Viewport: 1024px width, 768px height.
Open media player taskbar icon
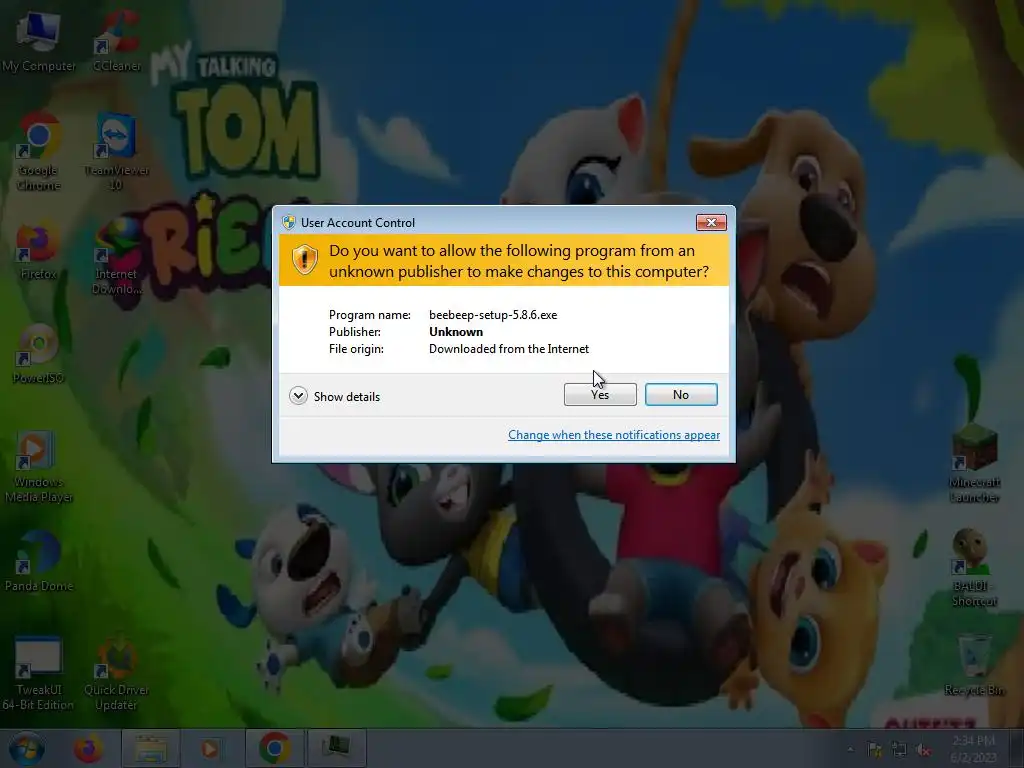point(210,748)
